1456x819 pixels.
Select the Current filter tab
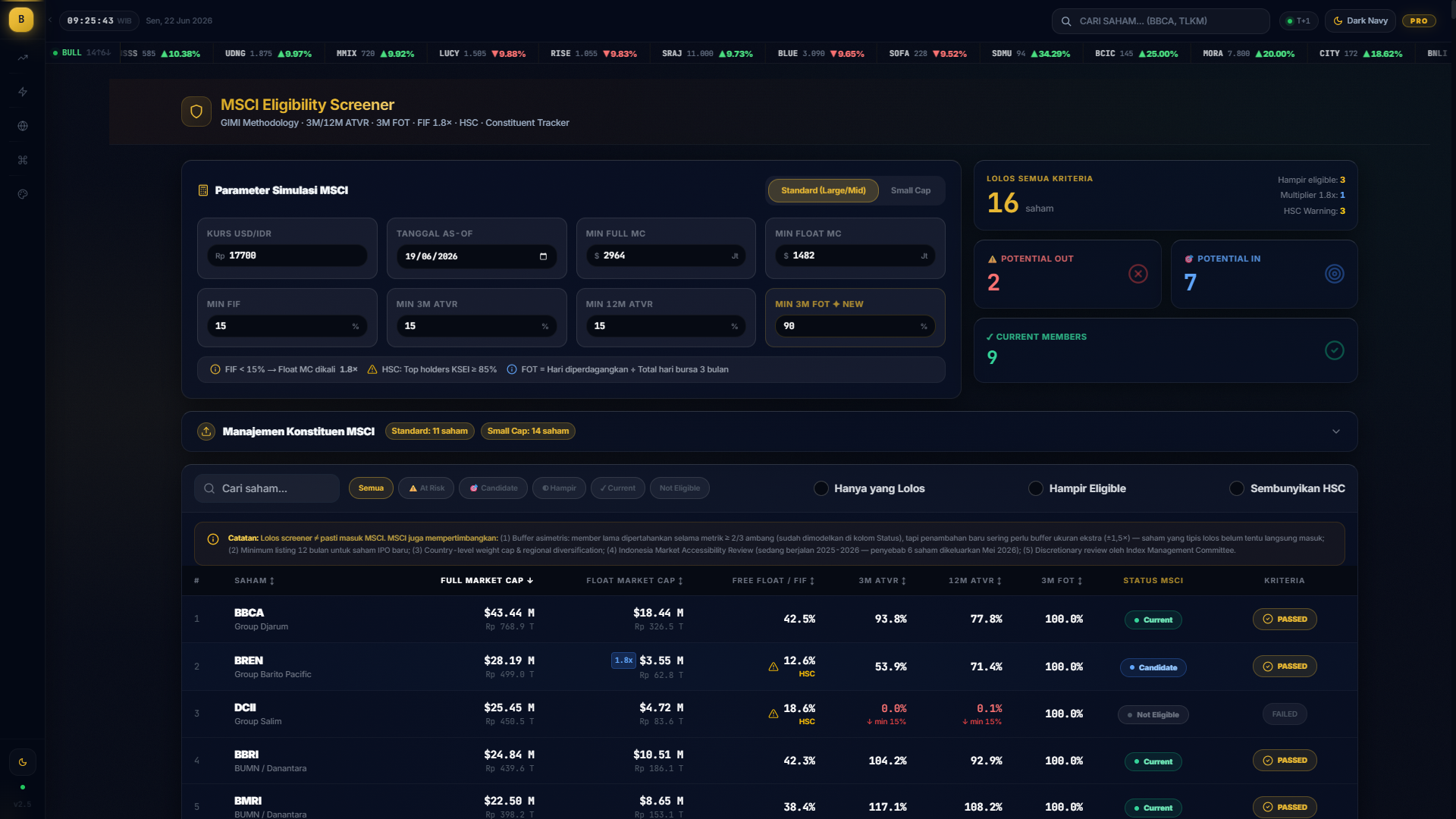[x=618, y=488]
